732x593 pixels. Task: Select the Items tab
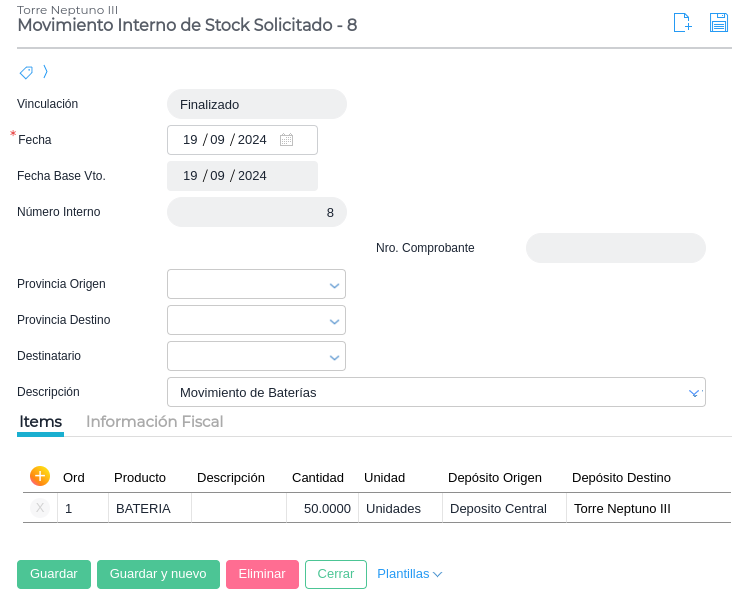(41, 422)
